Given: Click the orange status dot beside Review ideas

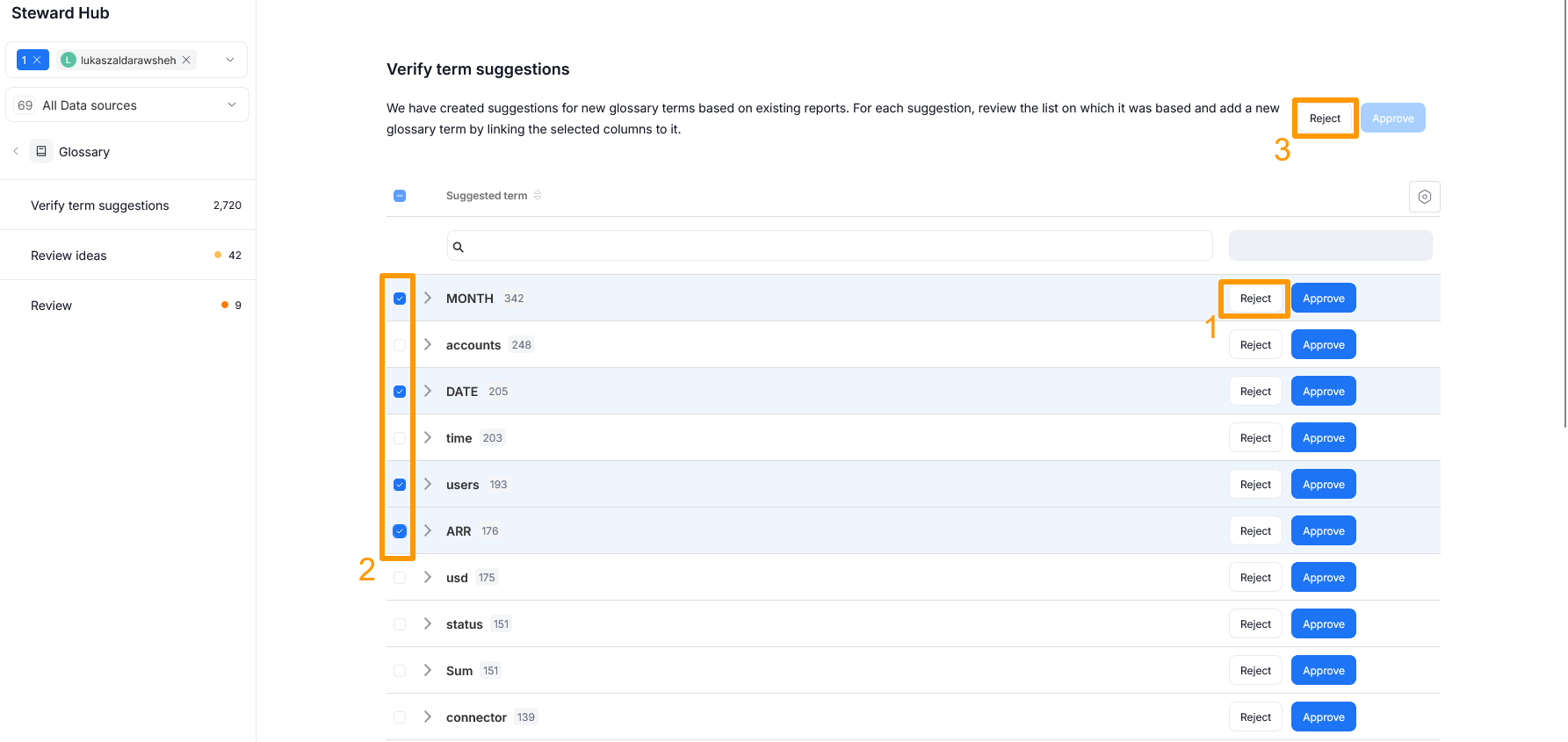Looking at the screenshot, I should [218, 255].
